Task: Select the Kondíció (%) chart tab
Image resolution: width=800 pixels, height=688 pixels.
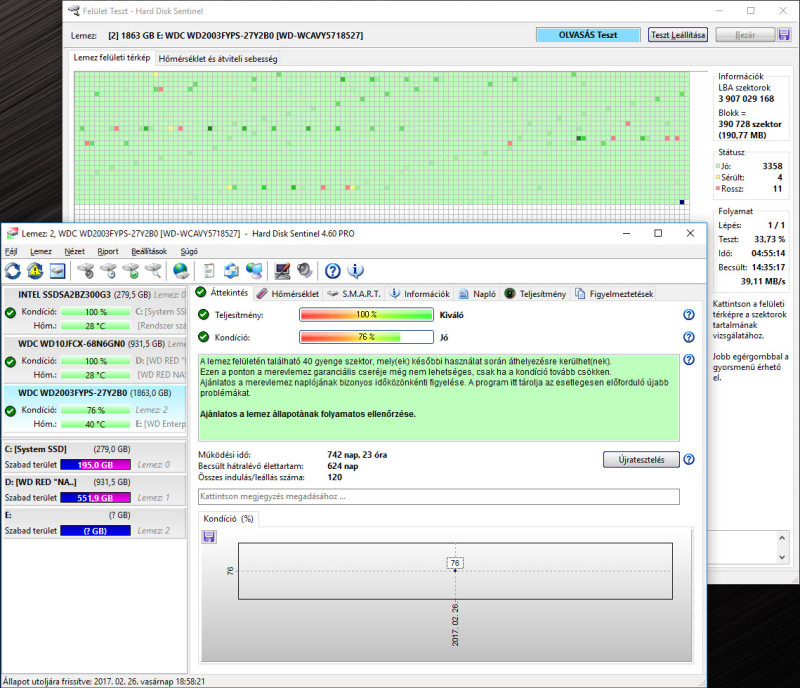Action: 229,519
